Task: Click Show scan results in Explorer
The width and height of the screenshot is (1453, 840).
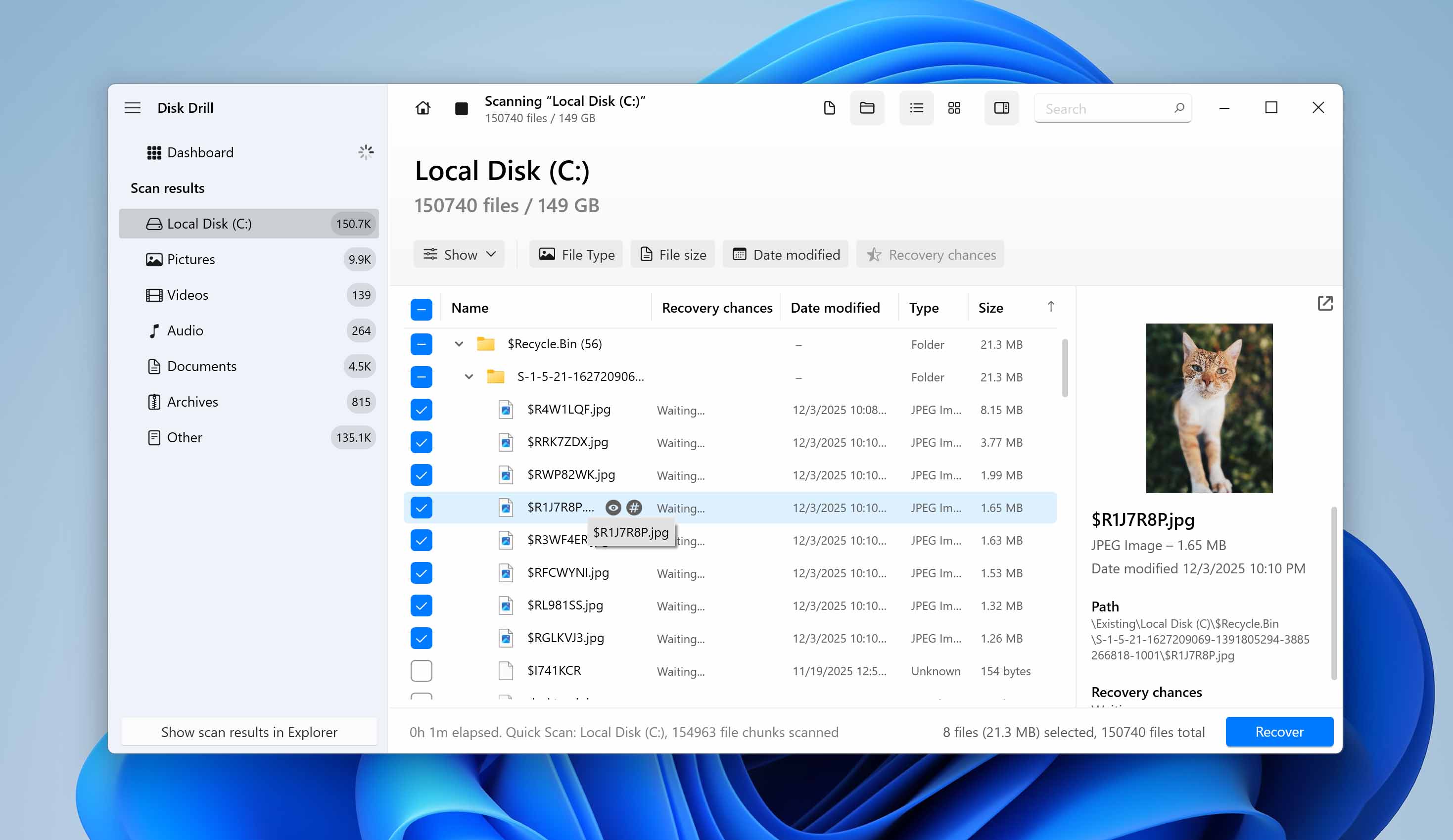Action: coord(249,732)
